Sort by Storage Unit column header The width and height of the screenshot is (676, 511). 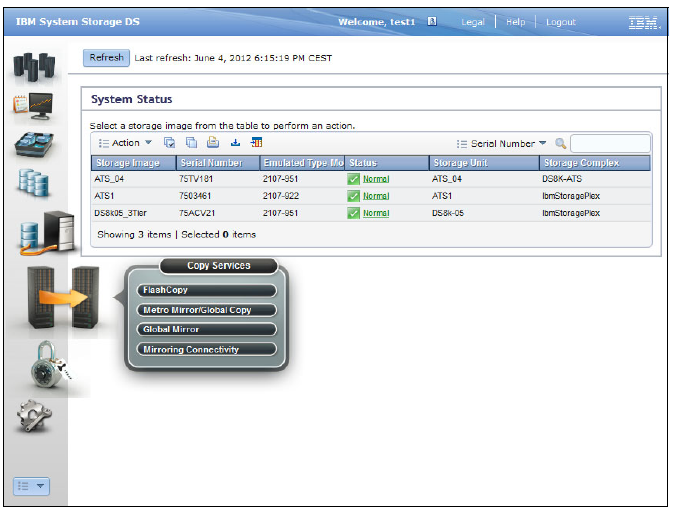484,163
